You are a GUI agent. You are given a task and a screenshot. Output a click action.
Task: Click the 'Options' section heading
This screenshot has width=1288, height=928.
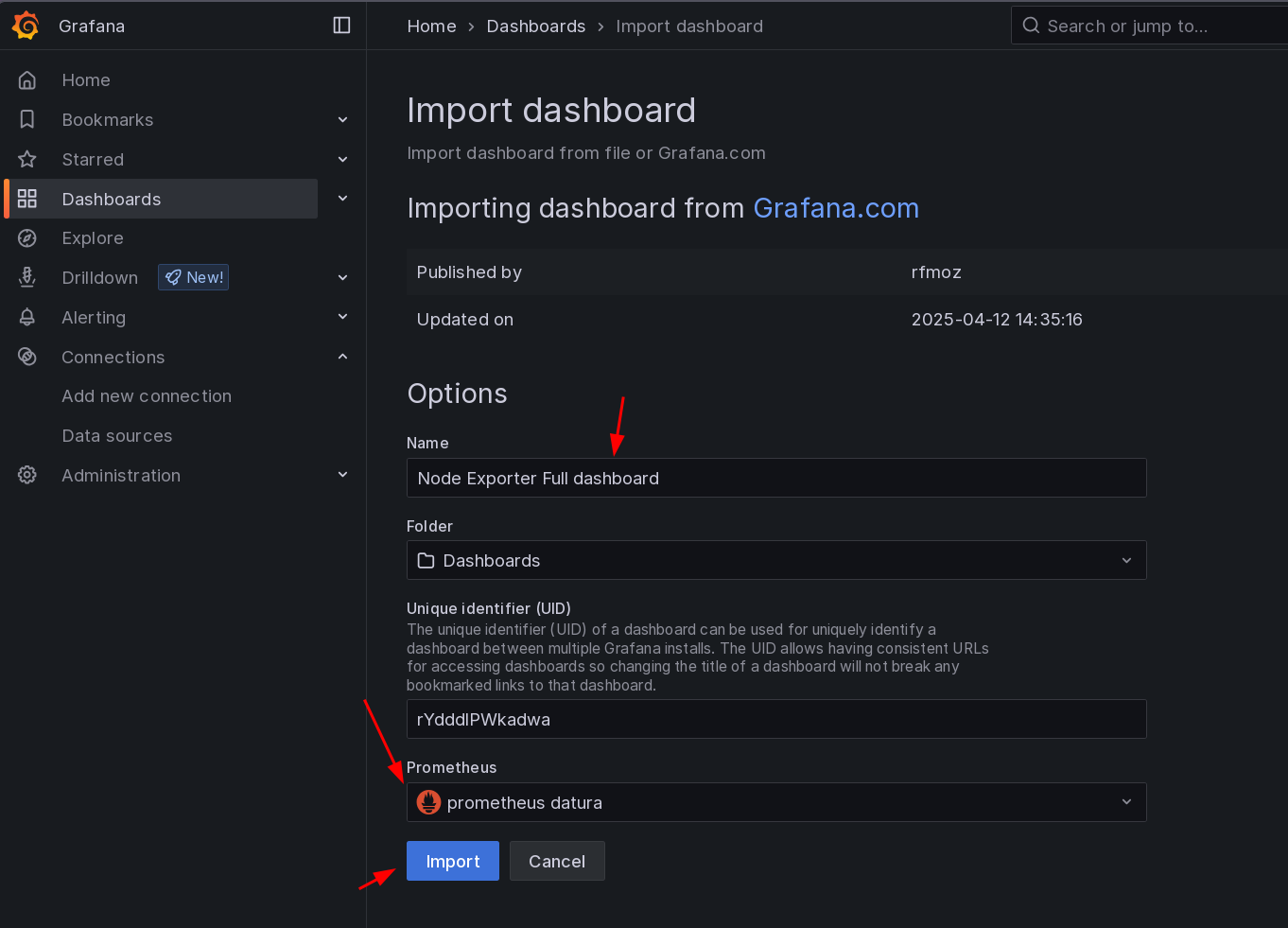coord(458,394)
